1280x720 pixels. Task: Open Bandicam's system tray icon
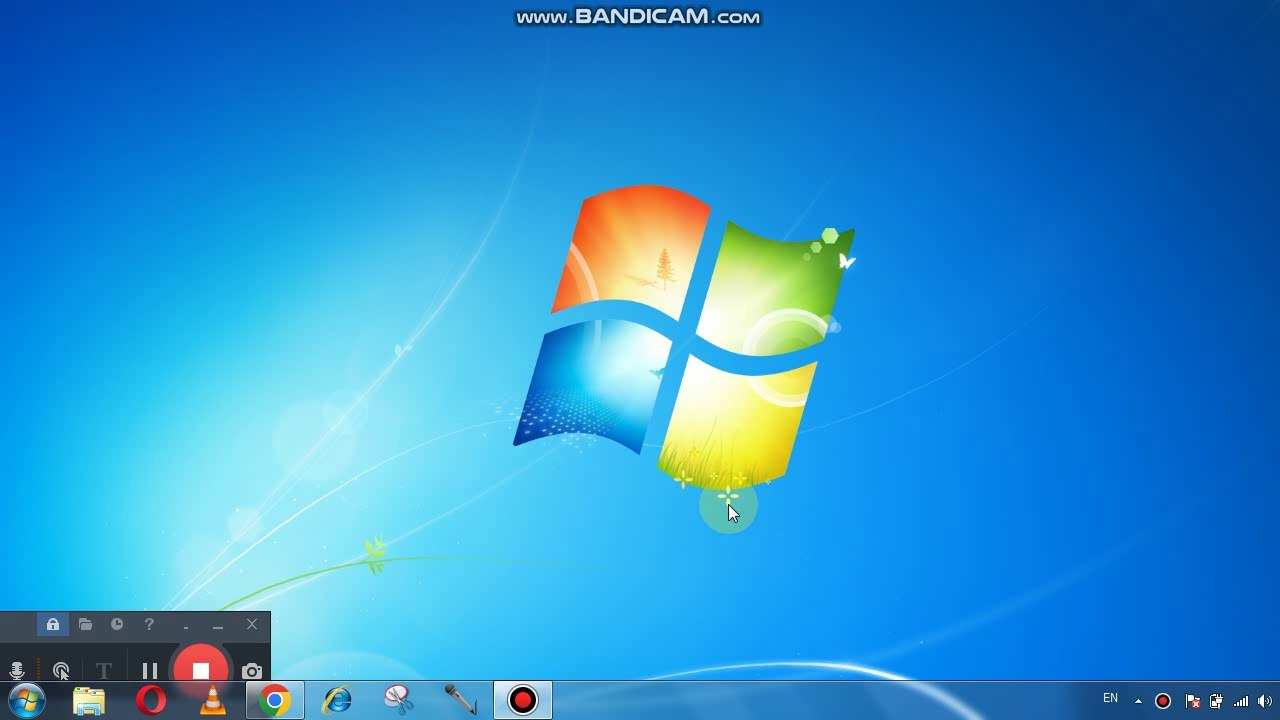pos(1163,701)
